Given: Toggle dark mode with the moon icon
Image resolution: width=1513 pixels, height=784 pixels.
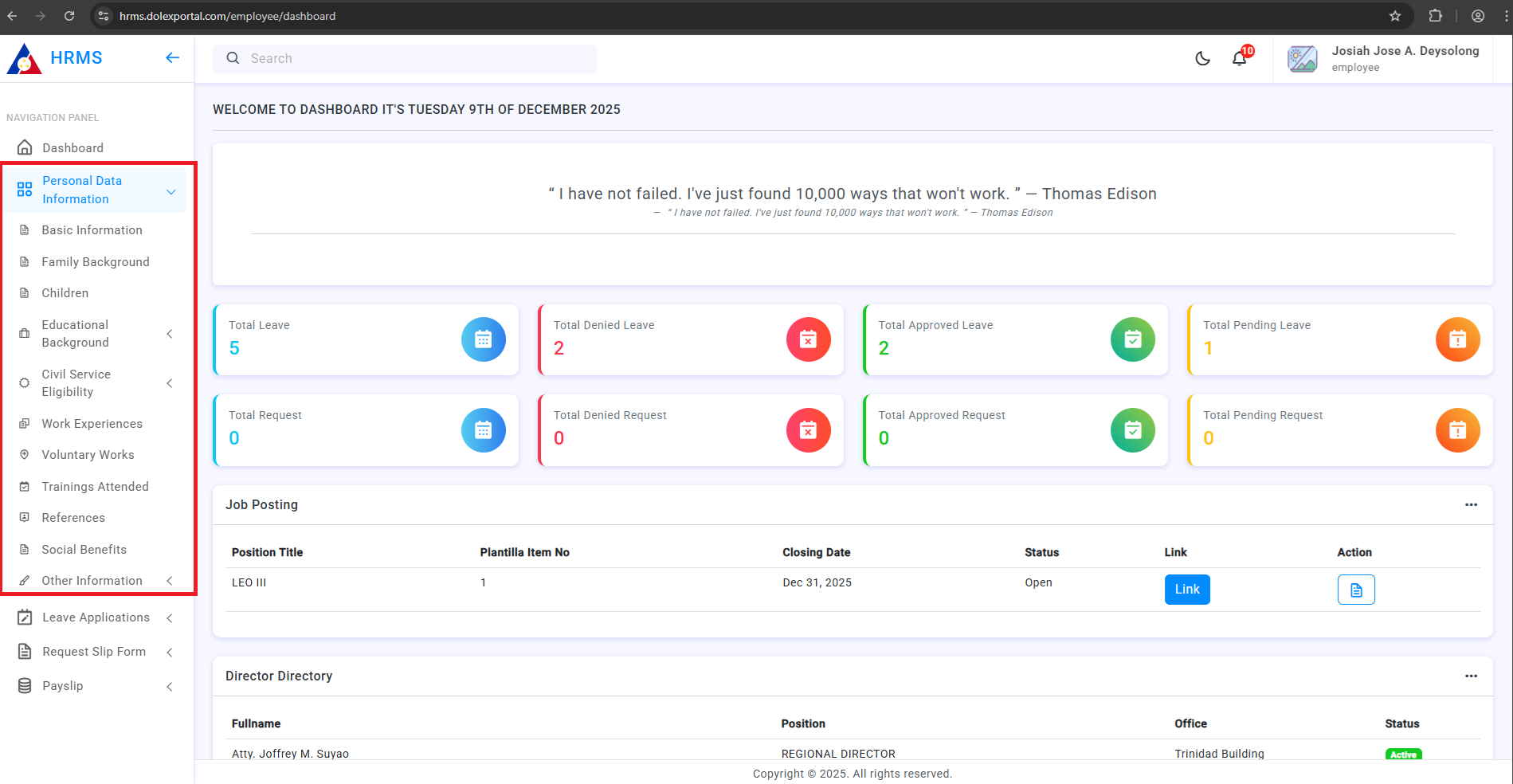Looking at the screenshot, I should coord(1202,58).
